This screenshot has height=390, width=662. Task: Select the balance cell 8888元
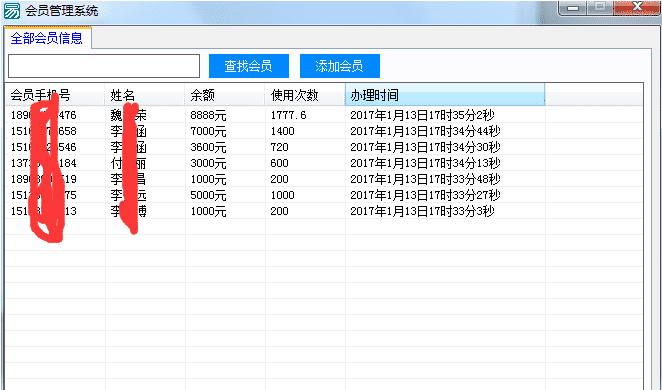tap(208, 115)
